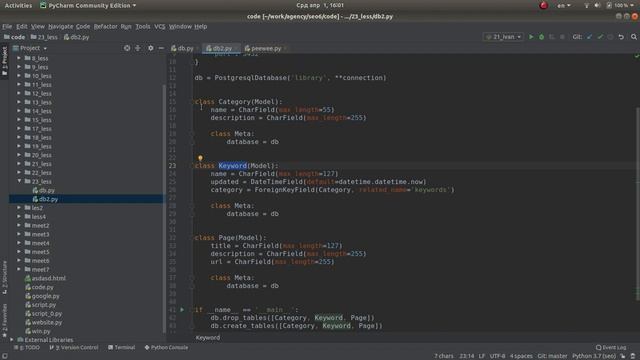The width and height of the screenshot is (640, 360).
Task: Click the Git: master branch widget
Action: coord(552,356)
